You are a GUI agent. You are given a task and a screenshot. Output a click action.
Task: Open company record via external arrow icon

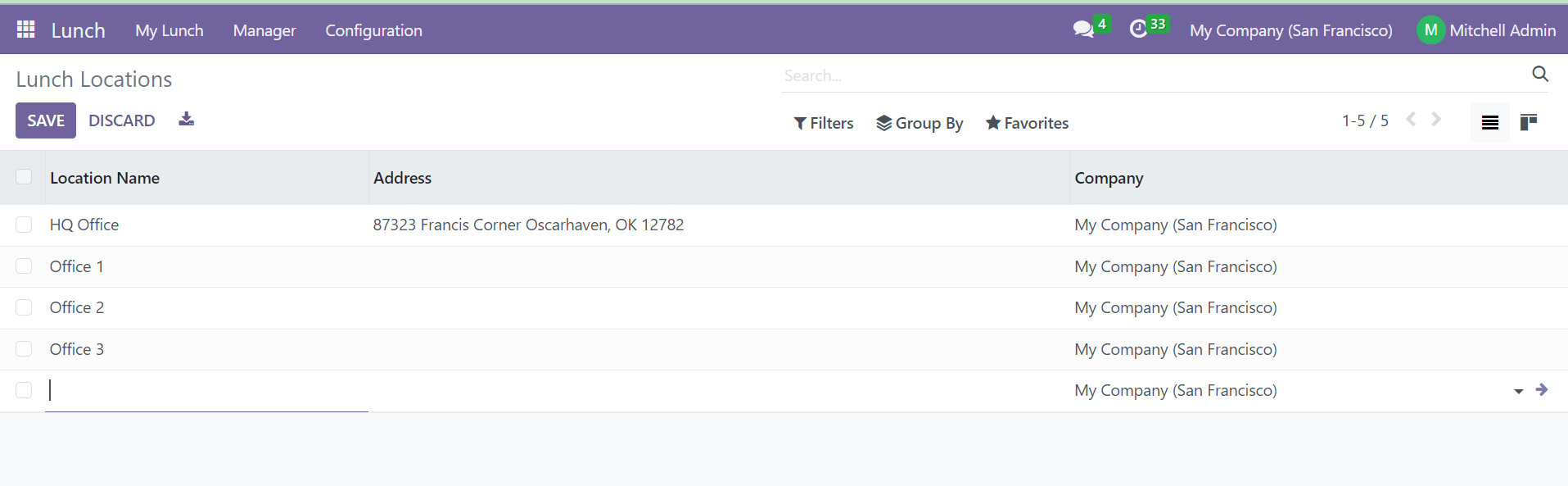(x=1542, y=390)
